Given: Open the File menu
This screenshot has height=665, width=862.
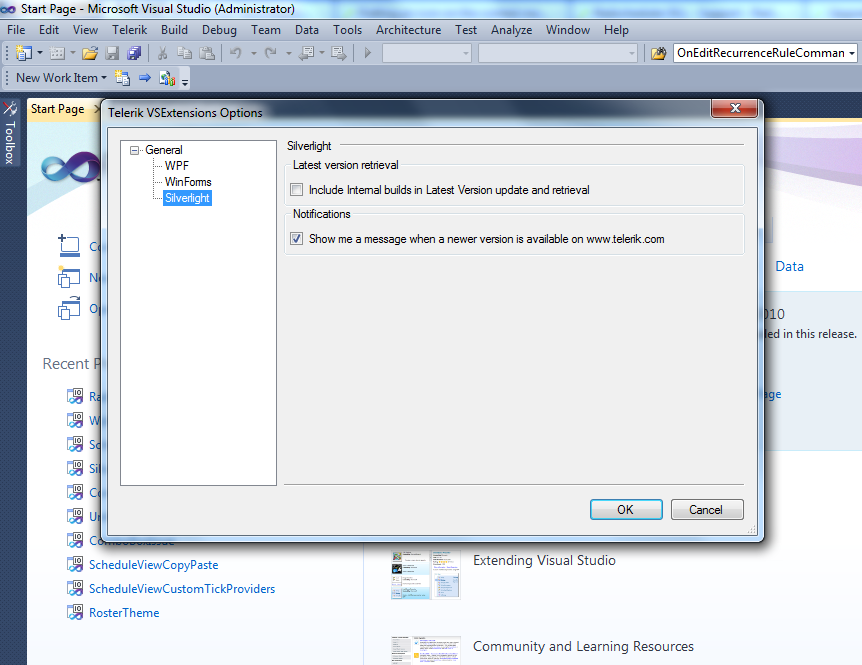Looking at the screenshot, I should 16,30.
